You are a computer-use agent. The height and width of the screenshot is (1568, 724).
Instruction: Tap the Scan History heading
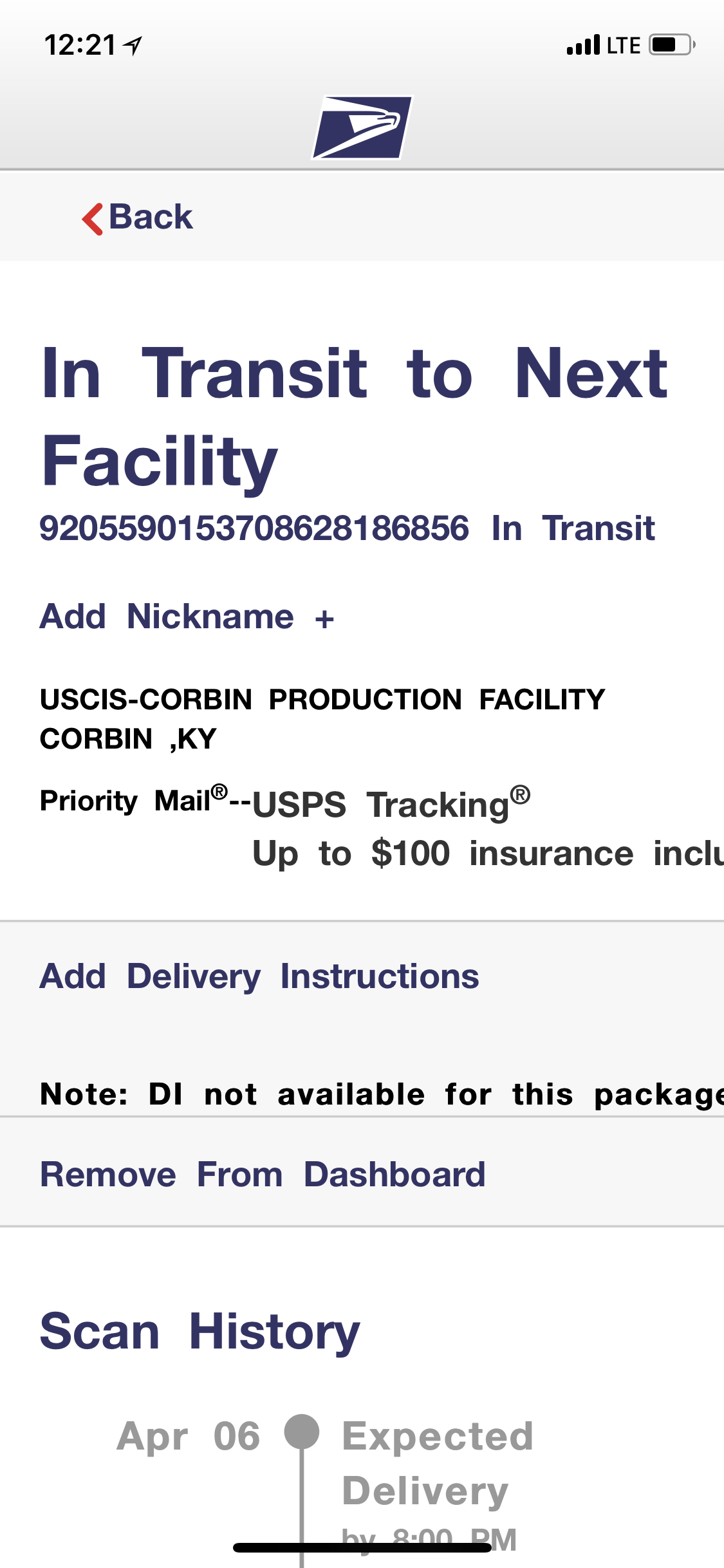pos(200,1332)
